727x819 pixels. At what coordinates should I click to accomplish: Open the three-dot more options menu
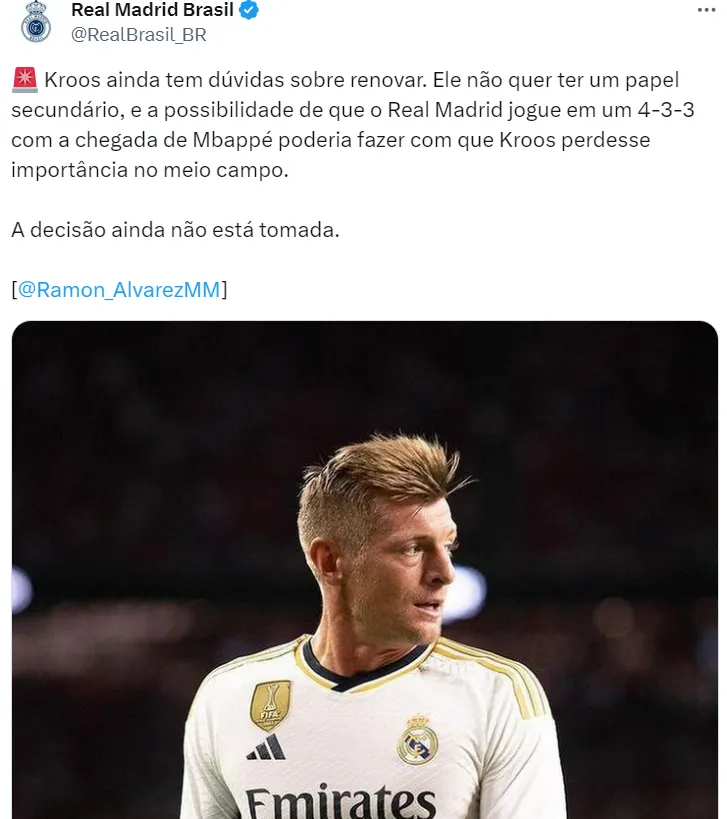click(706, 10)
